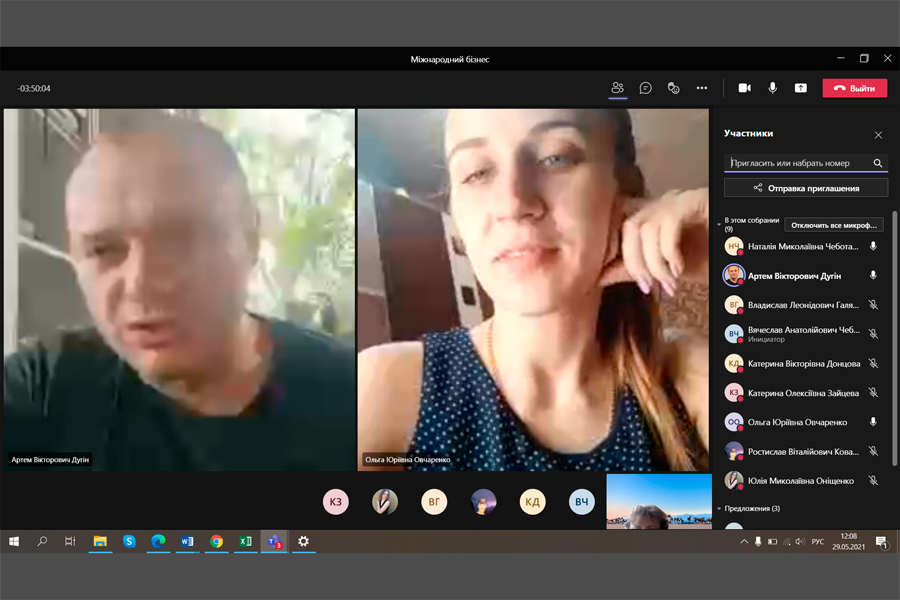Open the meeting chat icon
Screen dimensions: 900x600
pyautogui.click(x=646, y=88)
